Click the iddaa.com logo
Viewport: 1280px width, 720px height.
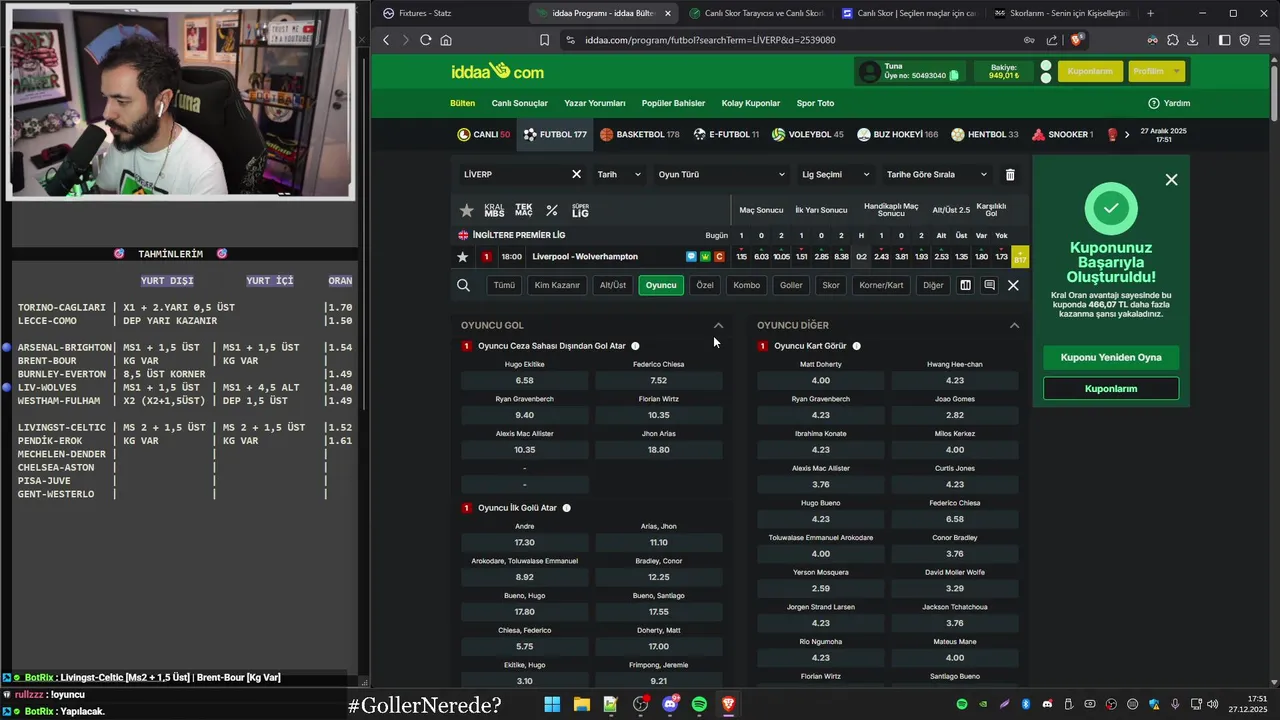pos(497,71)
